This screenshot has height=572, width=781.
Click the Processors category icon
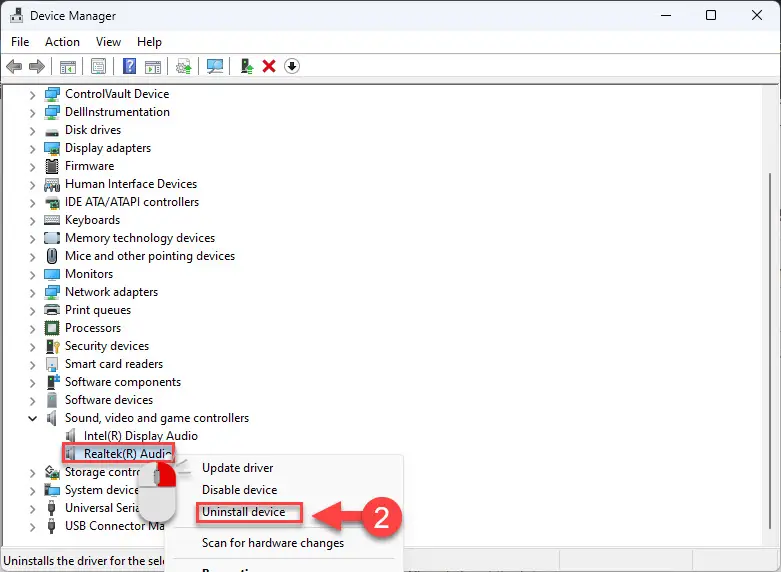click(52, 328)
